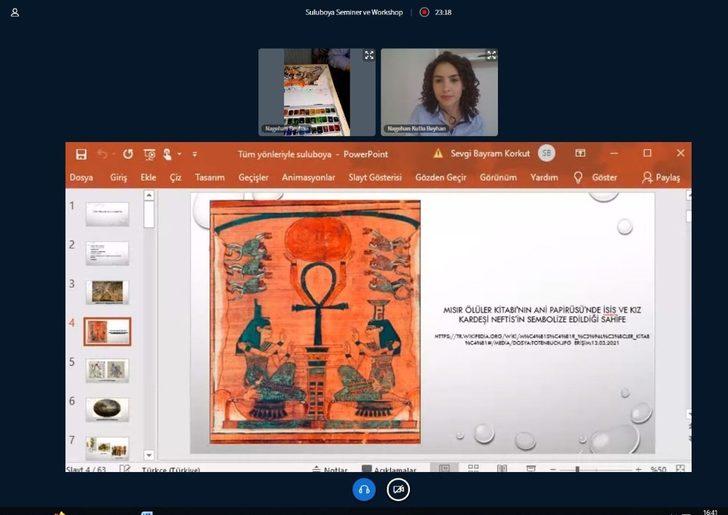728x515 pixels.
Task: Open the Customize Quick Access Toolbar dropdown
Action: [x=195, y=154]
